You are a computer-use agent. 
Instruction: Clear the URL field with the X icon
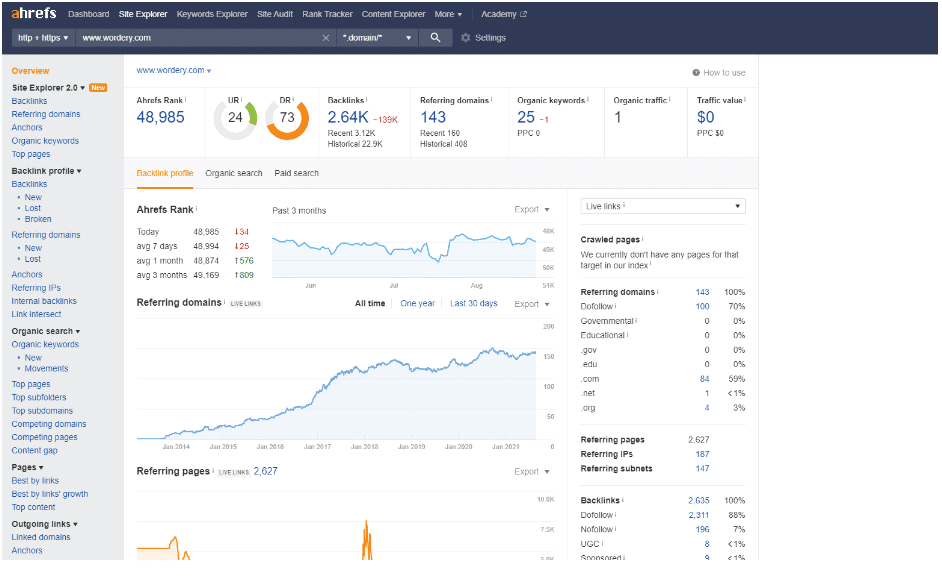[326, 38]
